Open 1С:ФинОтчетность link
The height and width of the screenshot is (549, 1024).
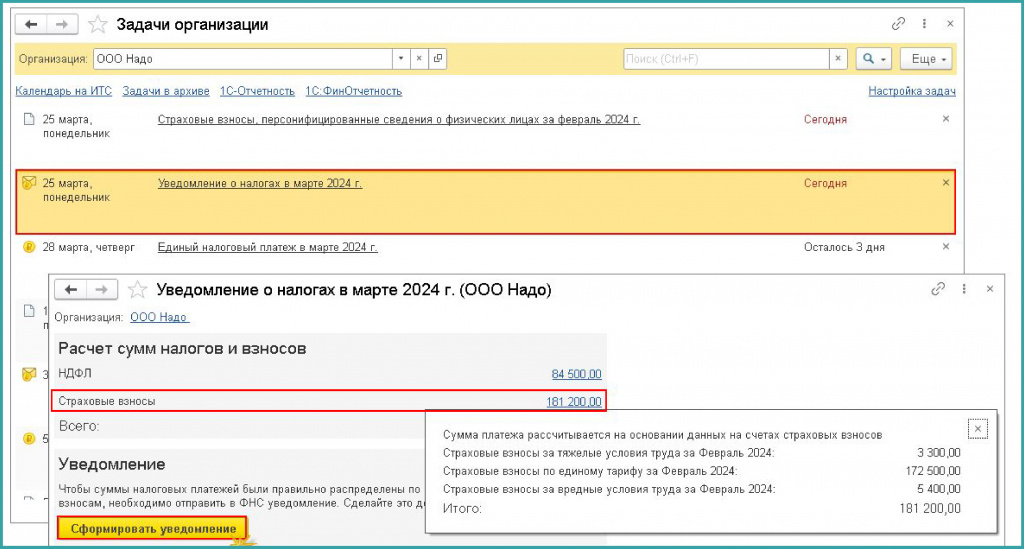[x=354, y=91]
